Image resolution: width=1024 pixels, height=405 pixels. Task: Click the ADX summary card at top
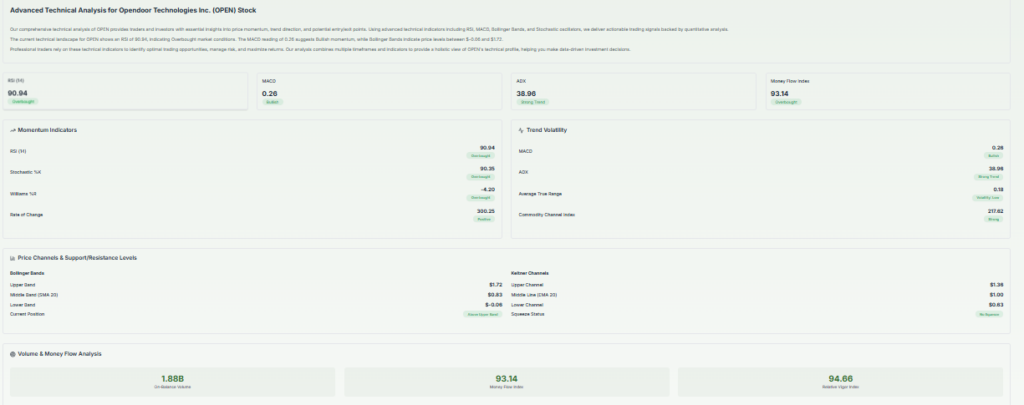tap(633, 91)
